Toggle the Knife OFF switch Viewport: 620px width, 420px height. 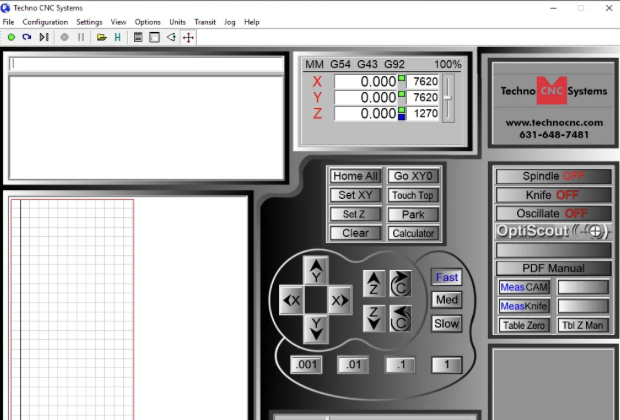pyautogui.click(x=553, y=195)
